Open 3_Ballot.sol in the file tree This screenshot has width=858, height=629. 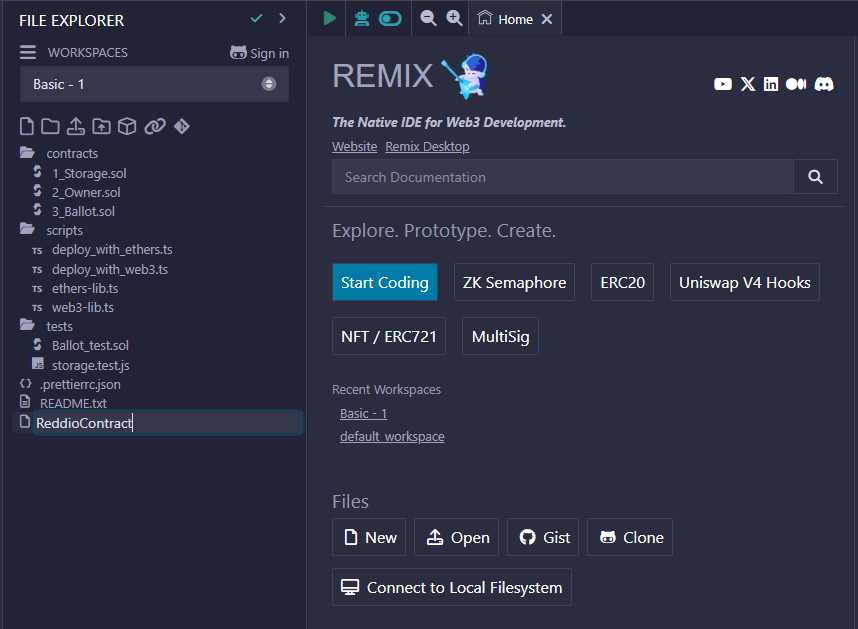pyautogui.click(x=83, y=211)
